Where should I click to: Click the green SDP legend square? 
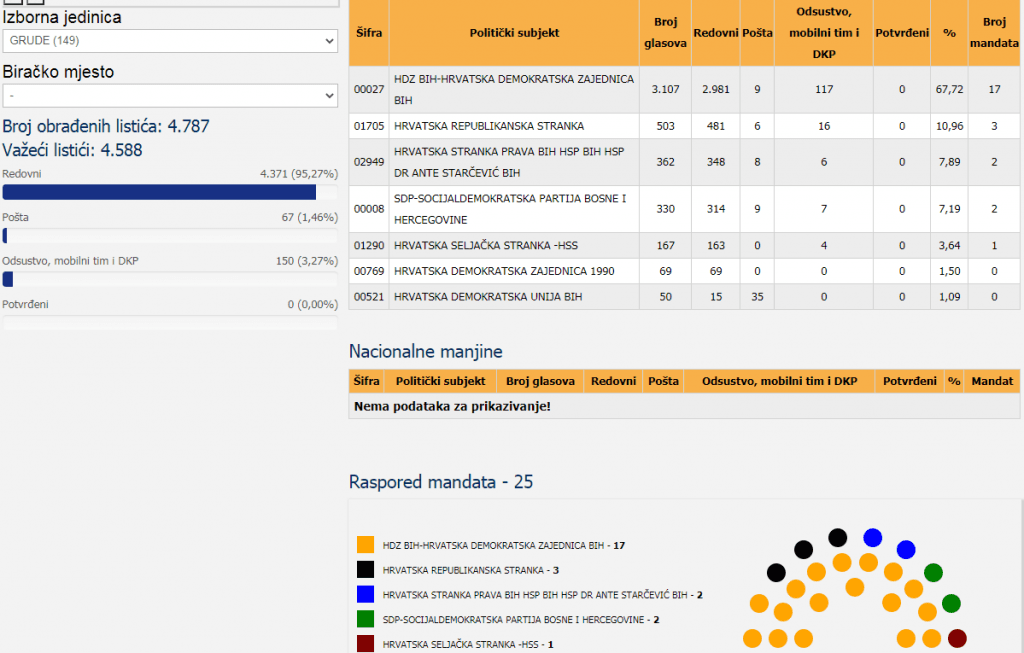point(365,619)
